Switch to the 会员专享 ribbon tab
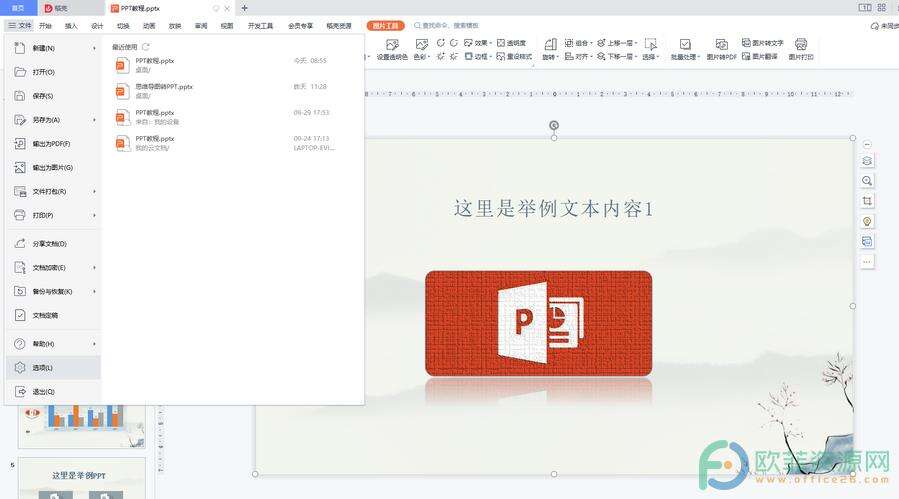This screenshot has width=899, height=499. pyautogui.click(x=300, y=26)
